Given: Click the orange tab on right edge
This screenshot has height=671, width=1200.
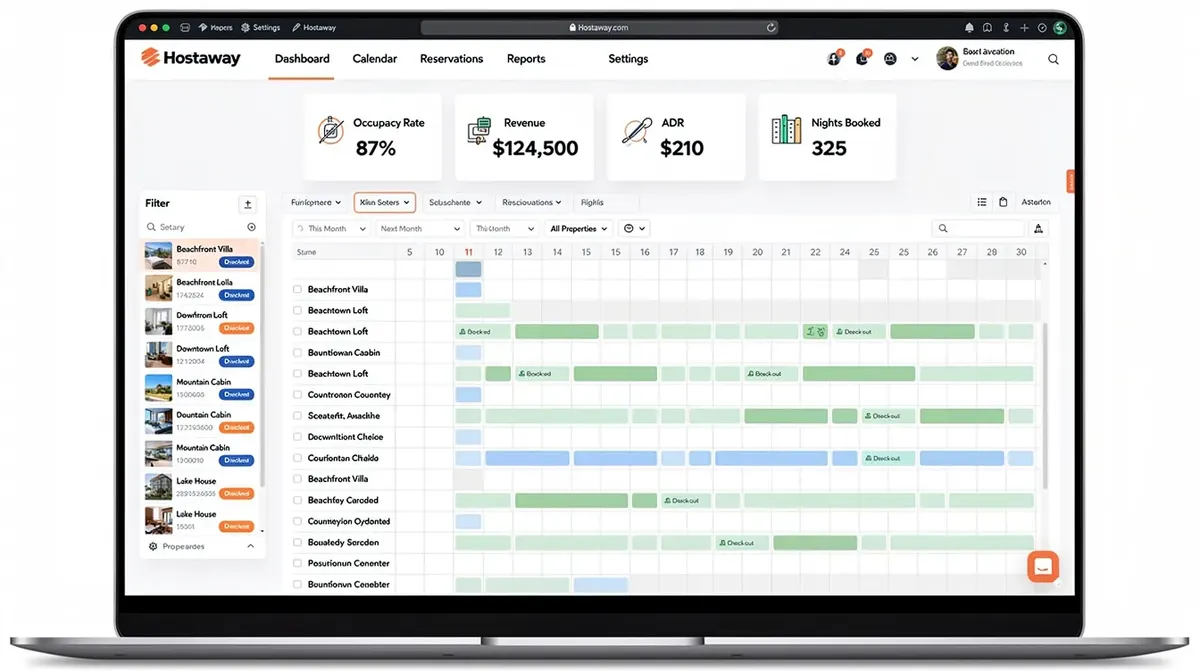Looking at the screenshot, I should pos(1070,181).
